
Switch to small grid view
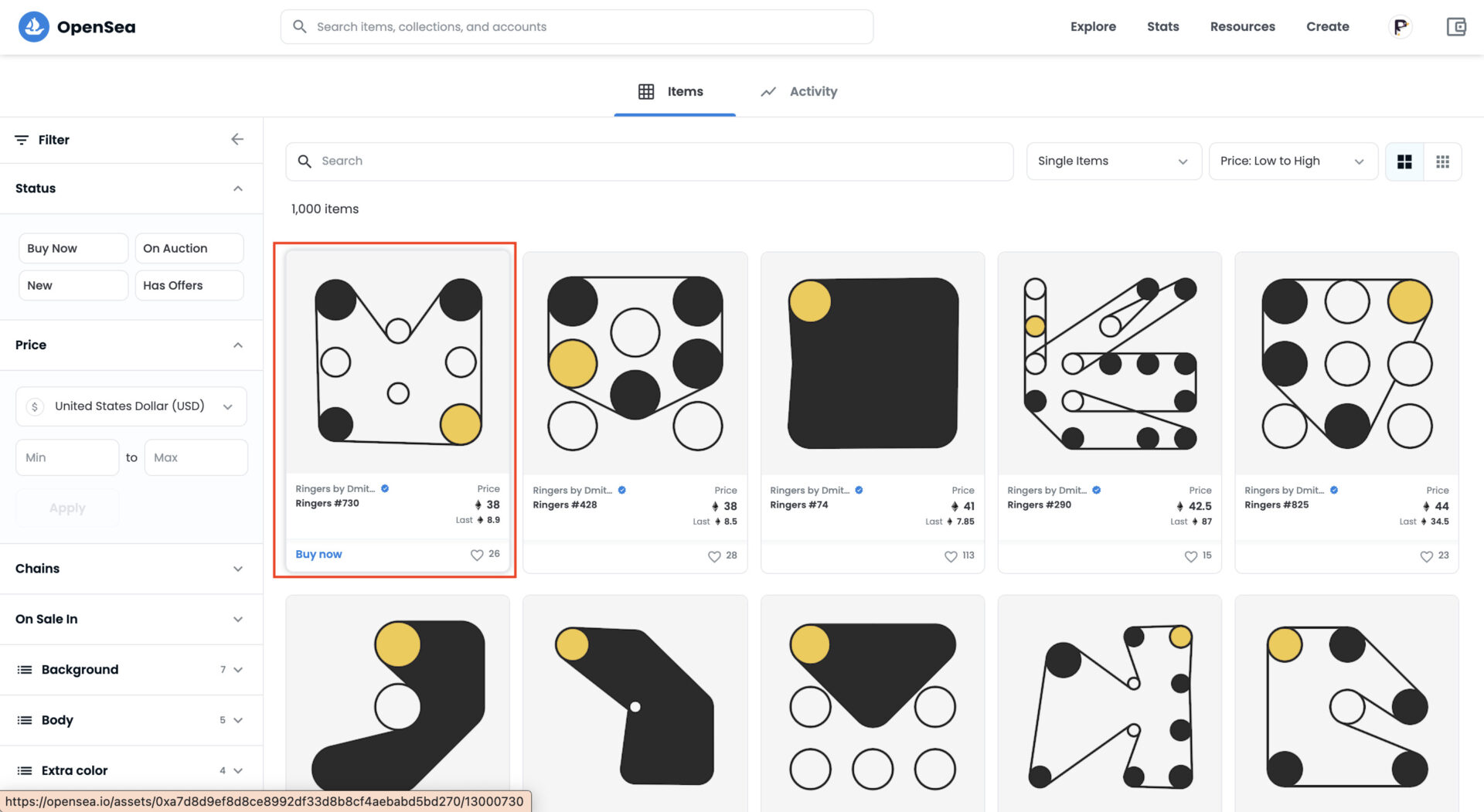1442,161
